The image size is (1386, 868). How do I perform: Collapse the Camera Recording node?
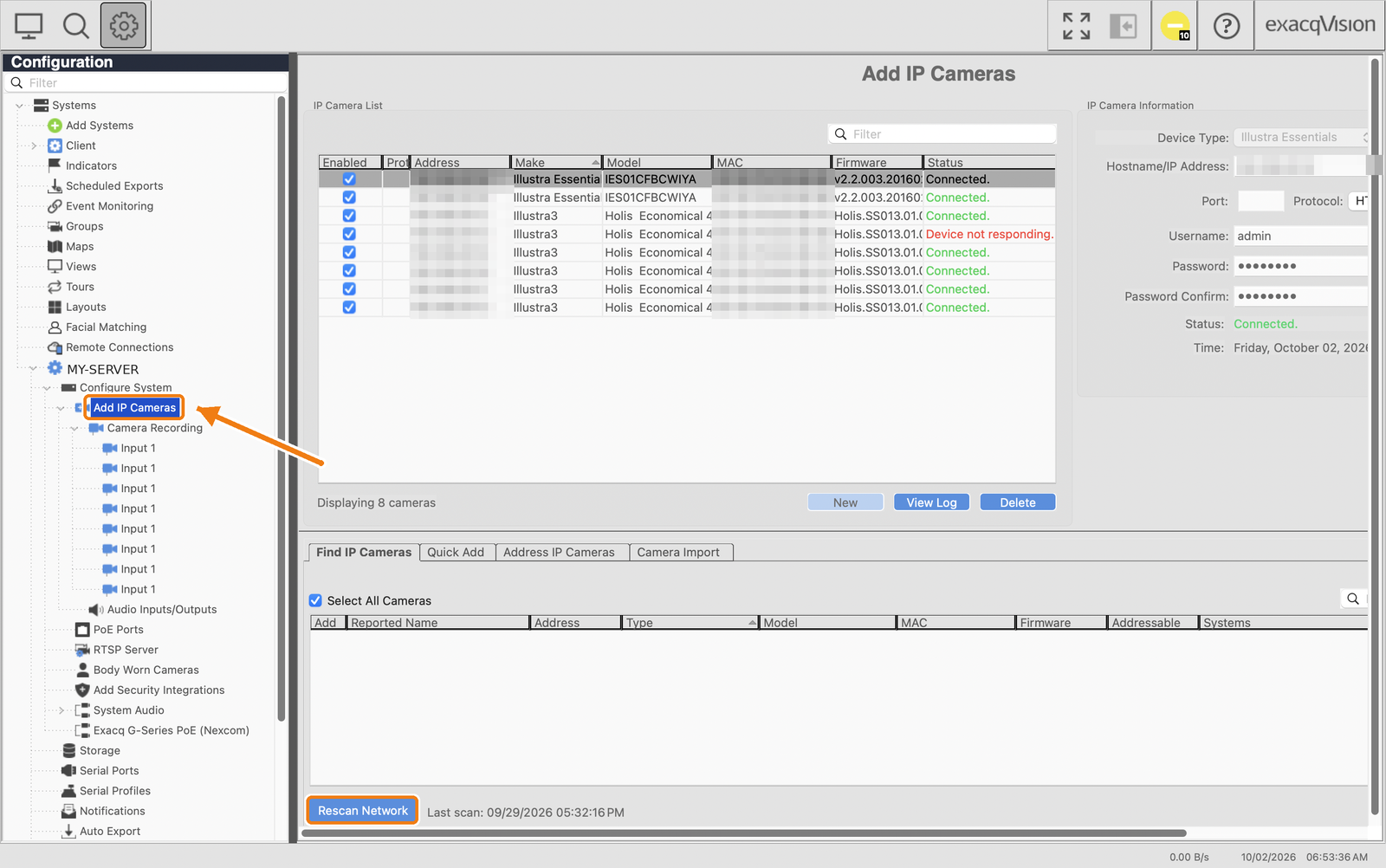click(x=74, y=428)
